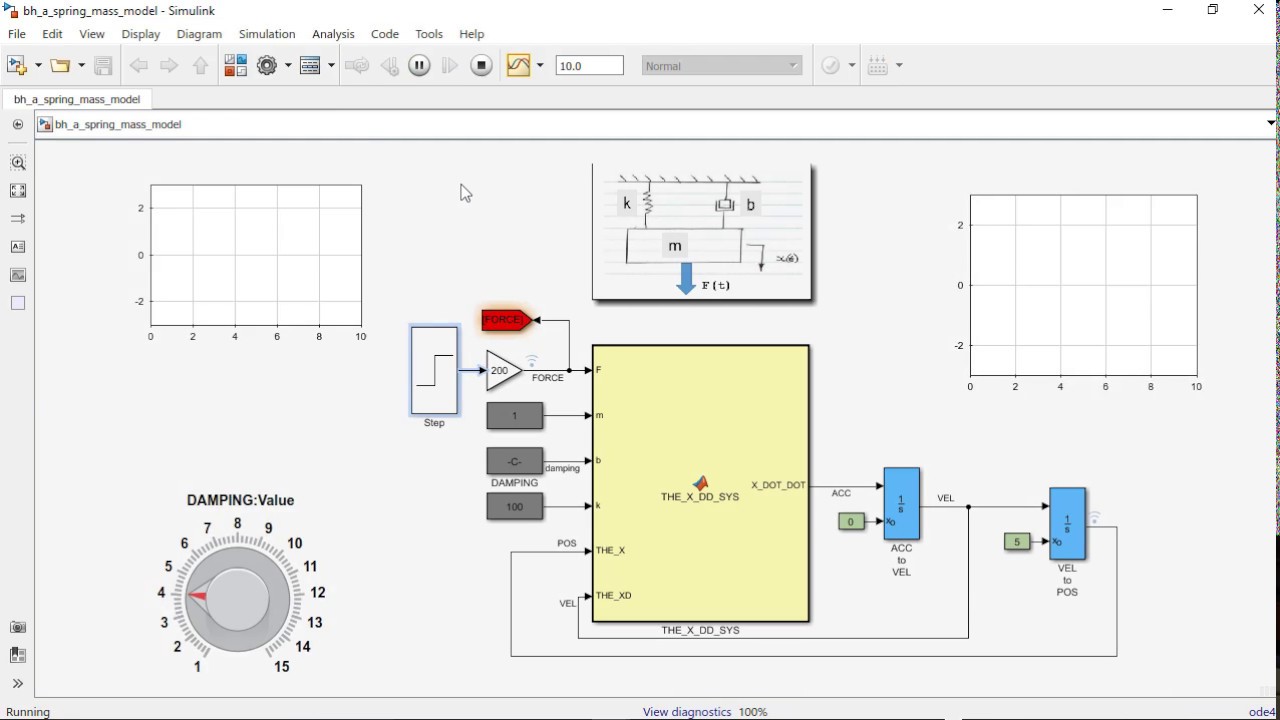The width and height of the screenshot is (1280, 720).
Task: Stop the simulation
Action: click(481, 66)
